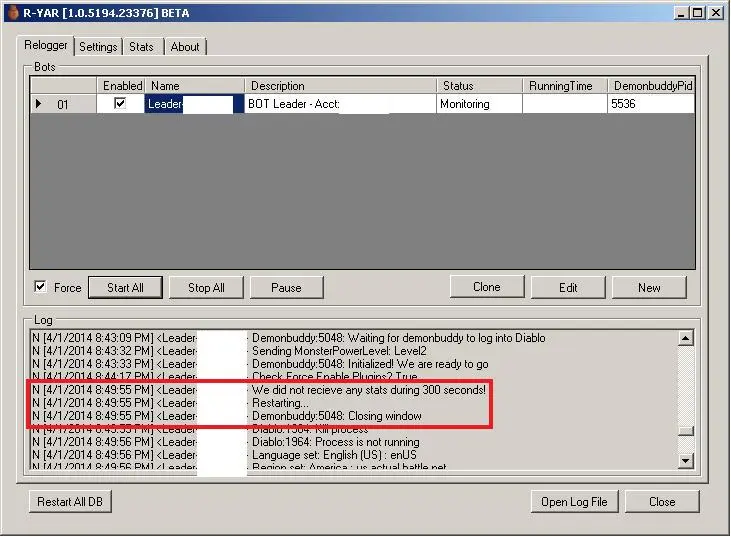Viewport: 731px width, 537px height.
Task: Click the log scrollbar thumb
Action: 685,431
